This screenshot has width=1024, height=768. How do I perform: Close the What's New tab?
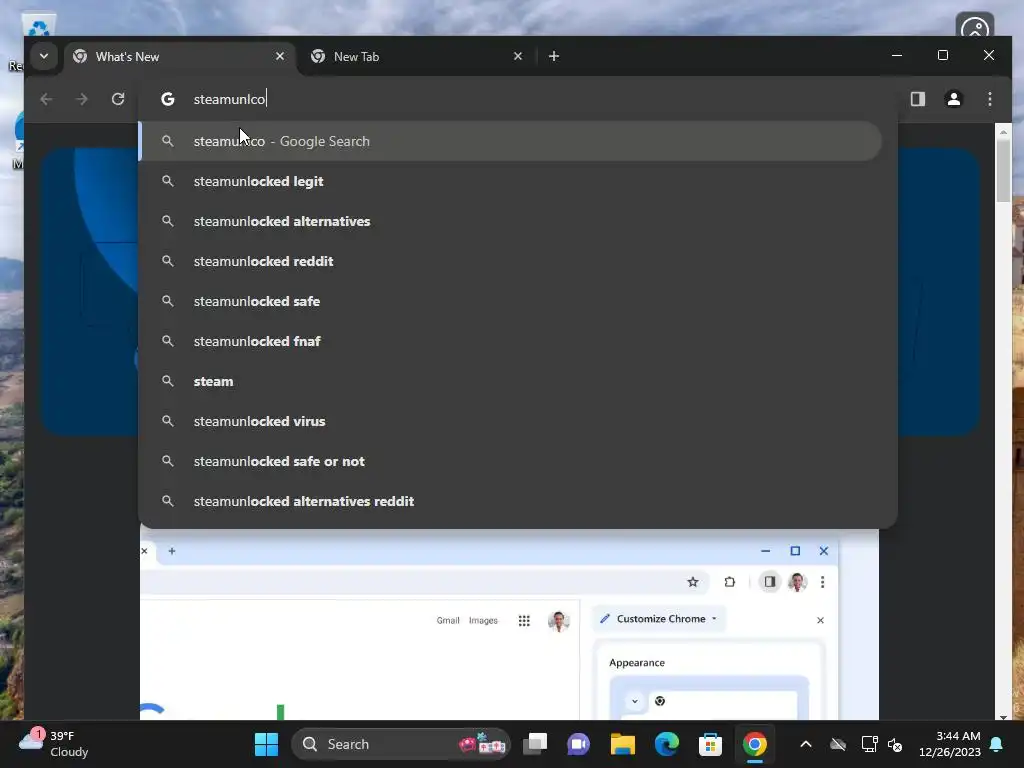pos(280,56)
